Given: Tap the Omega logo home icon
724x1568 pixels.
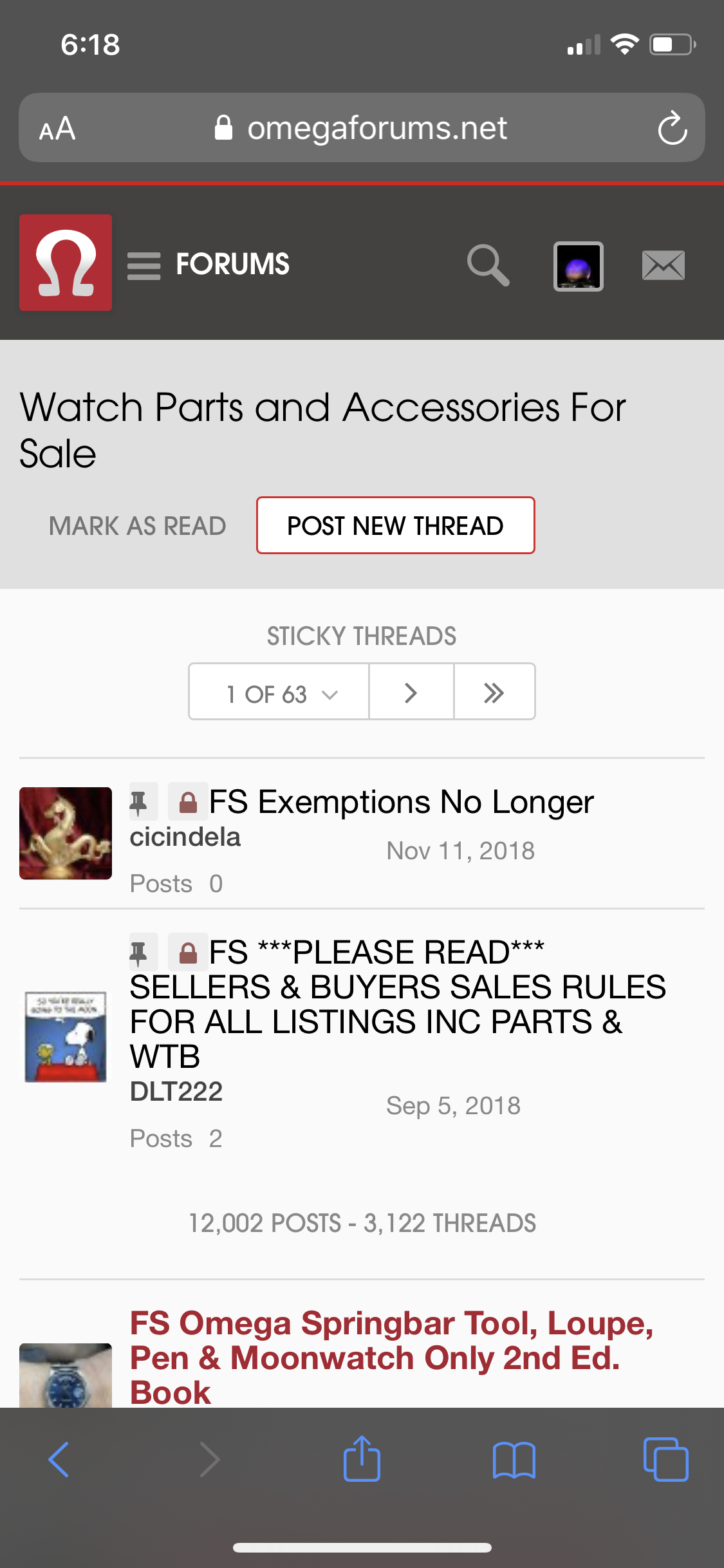Looking at the screenshot, I should (66, 263).
